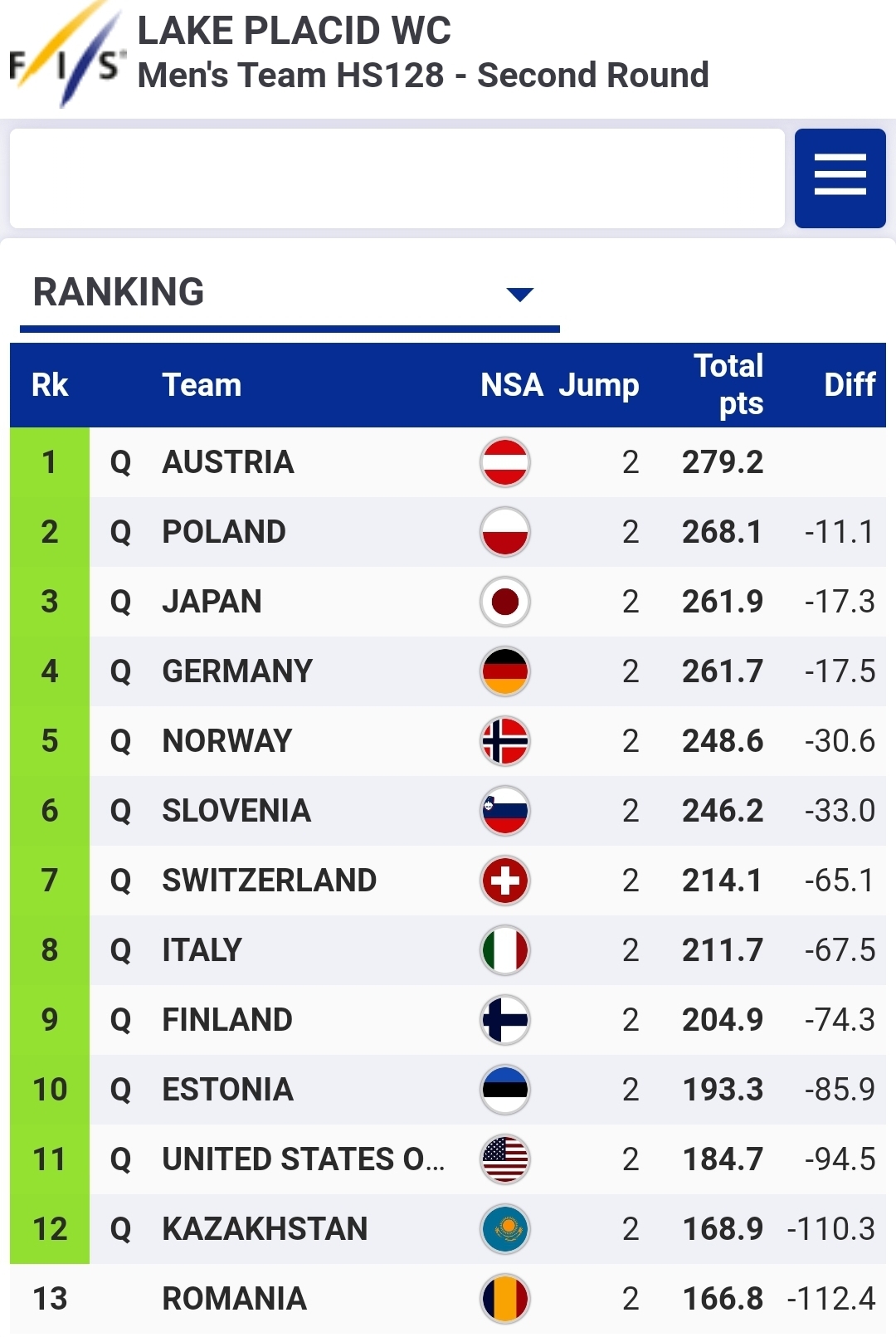Sort by the Total pts column header
This screenshot has height=1337, width=896.
728,384
